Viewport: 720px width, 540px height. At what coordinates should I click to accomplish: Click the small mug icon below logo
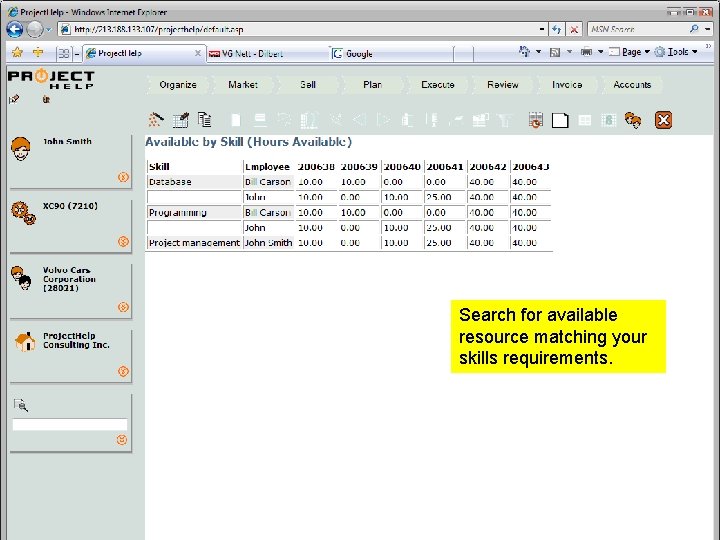click(x=46, y=99)
